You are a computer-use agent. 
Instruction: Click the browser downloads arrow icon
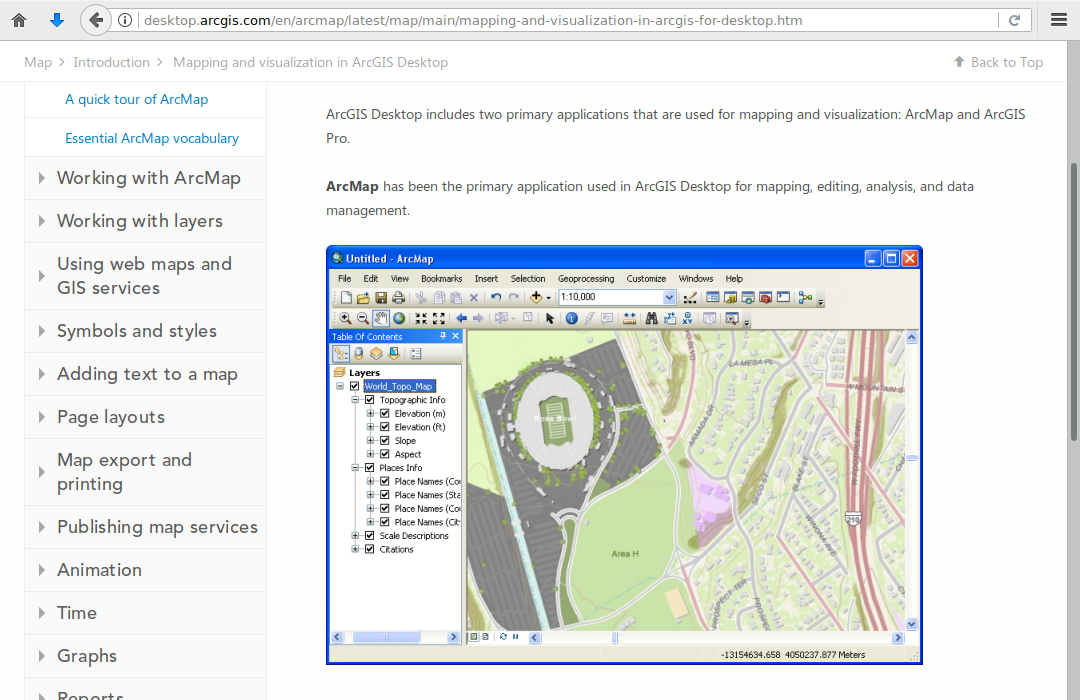pos(57,20)
